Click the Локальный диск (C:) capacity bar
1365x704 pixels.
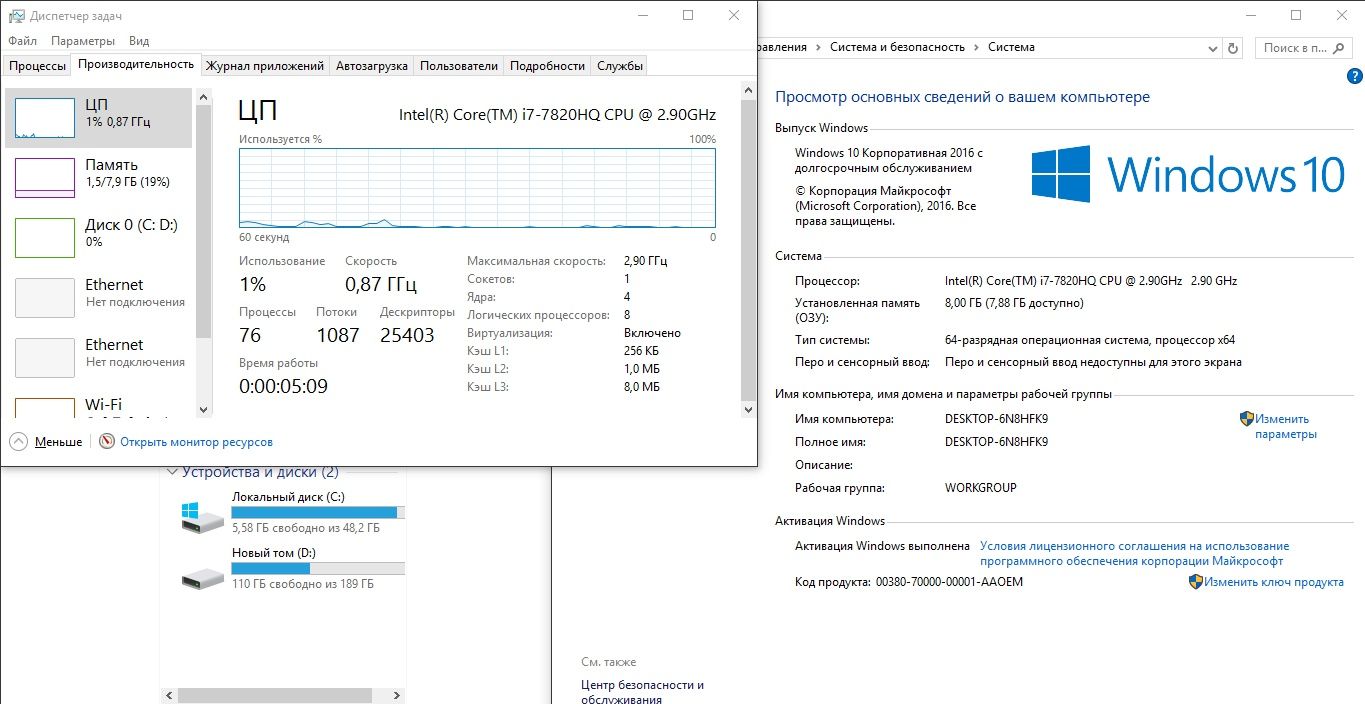pyautogui.click(x=318, y=512)
